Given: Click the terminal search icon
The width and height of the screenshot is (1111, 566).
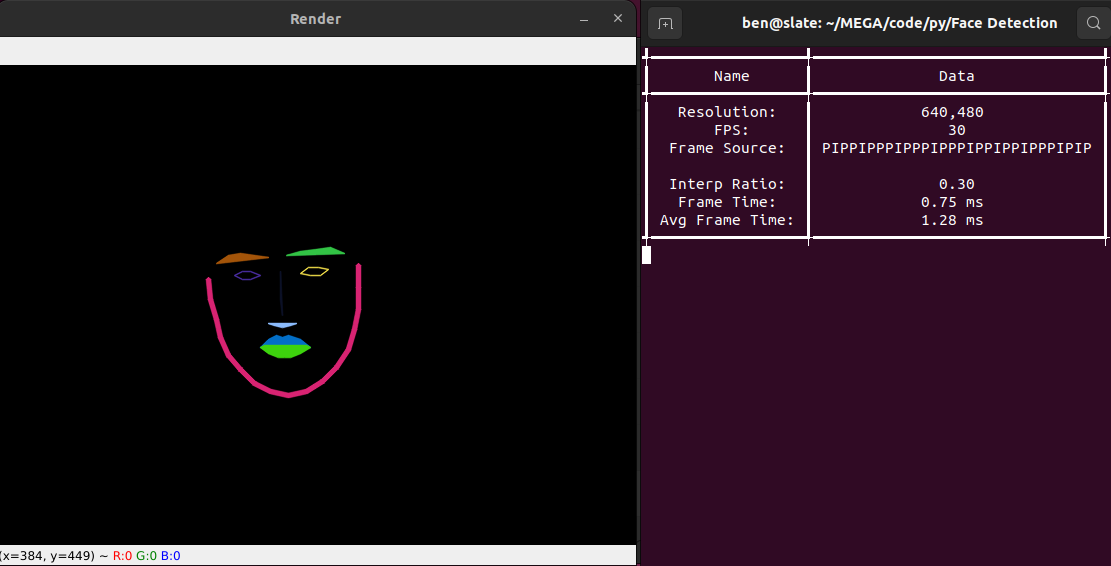Looking at the screenshot, I should tap(1094, 23).
